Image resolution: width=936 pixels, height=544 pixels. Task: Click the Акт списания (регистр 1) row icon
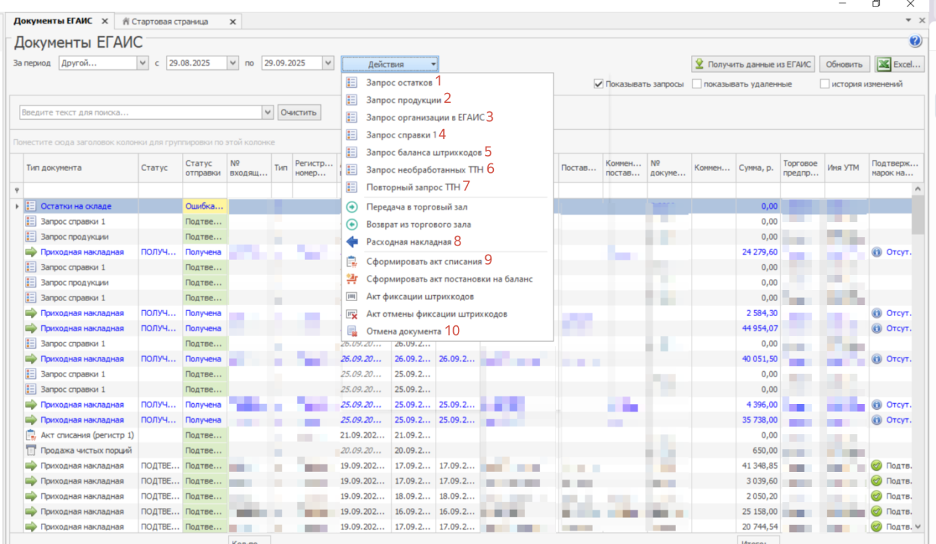(30, 435)
